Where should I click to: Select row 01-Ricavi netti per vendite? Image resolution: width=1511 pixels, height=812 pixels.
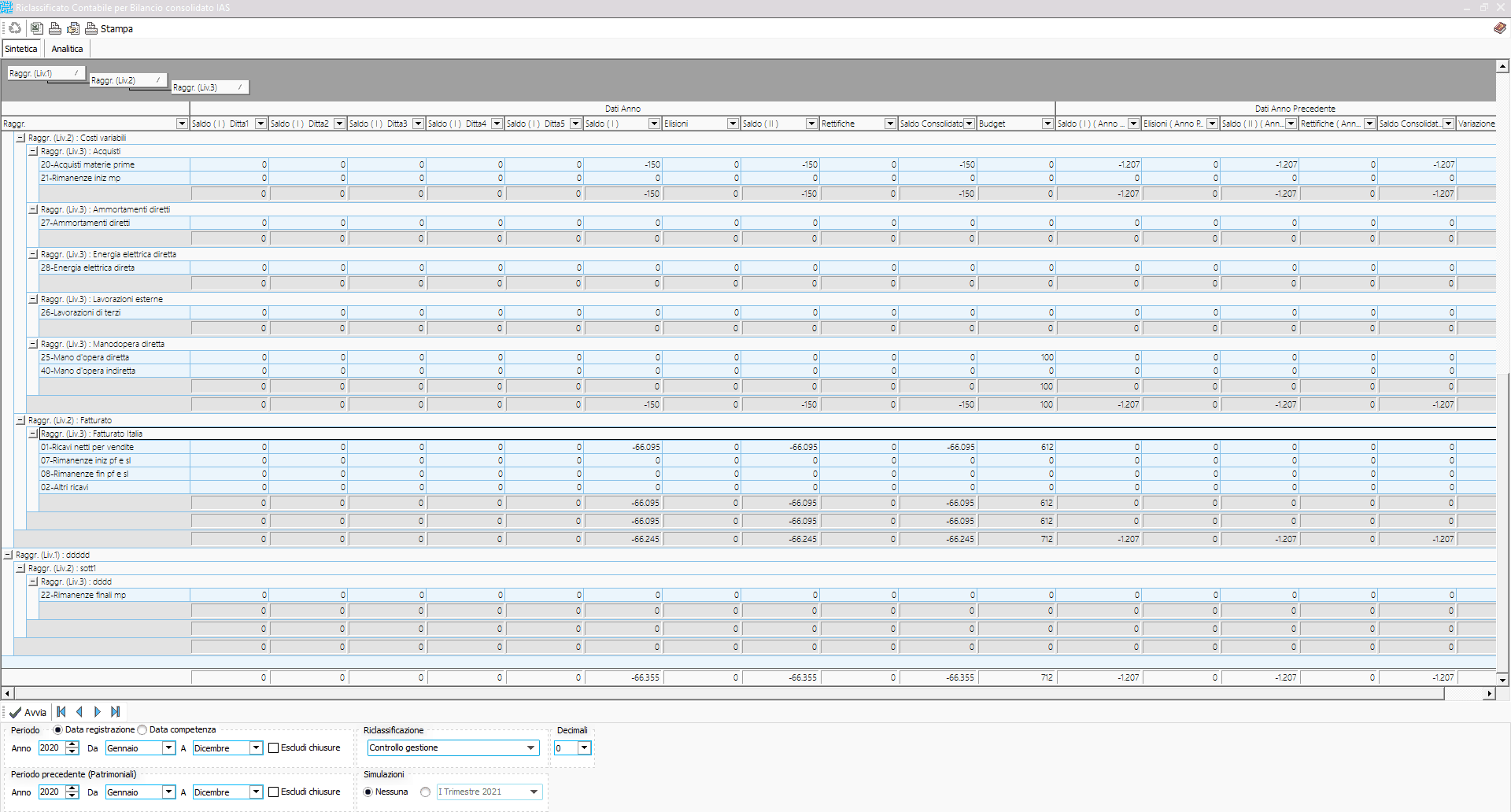point(767,447)
